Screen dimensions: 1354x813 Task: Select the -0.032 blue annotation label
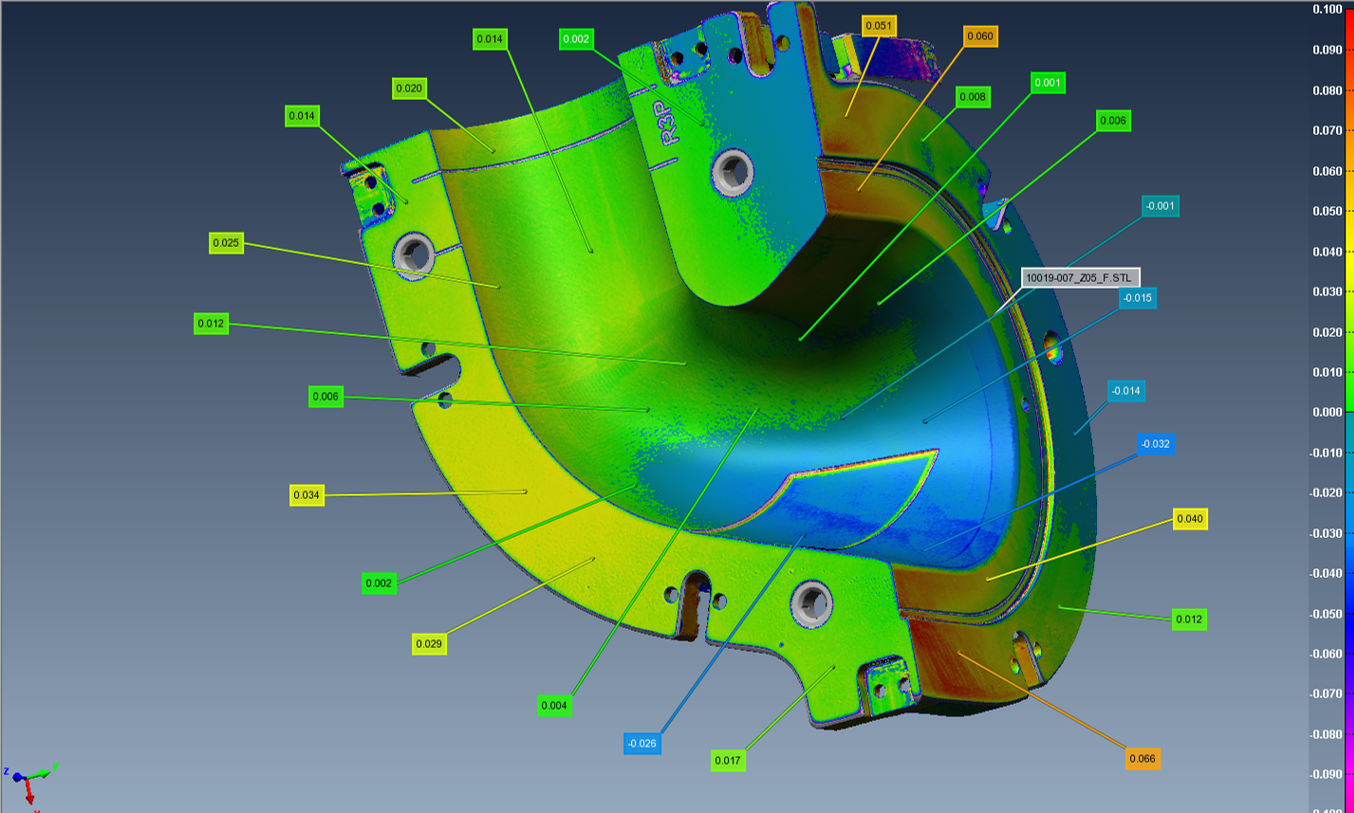[x=1156, y=444]
